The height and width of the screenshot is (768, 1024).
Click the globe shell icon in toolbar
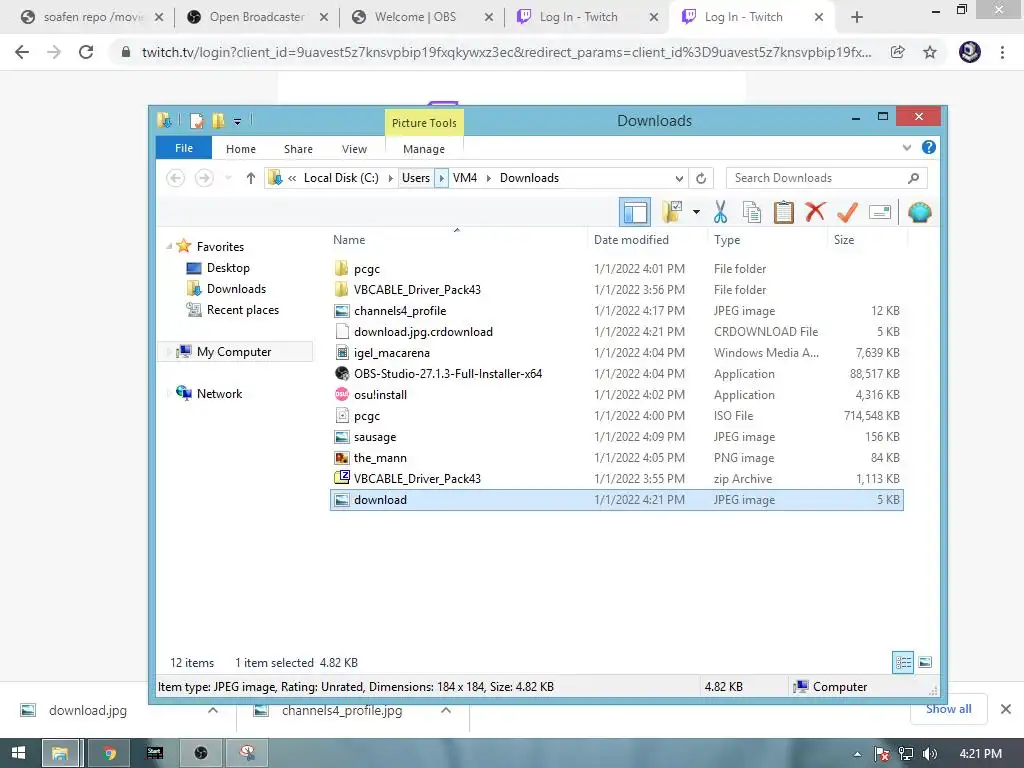click(x=920, y=212)
